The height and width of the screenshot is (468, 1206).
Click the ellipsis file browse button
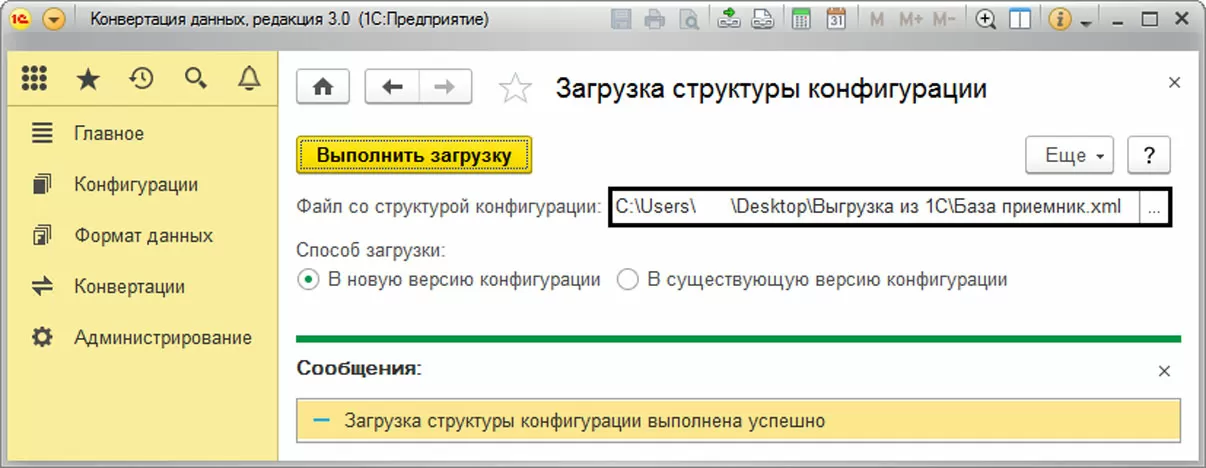pyautogui.click(x=1154, y=208)
